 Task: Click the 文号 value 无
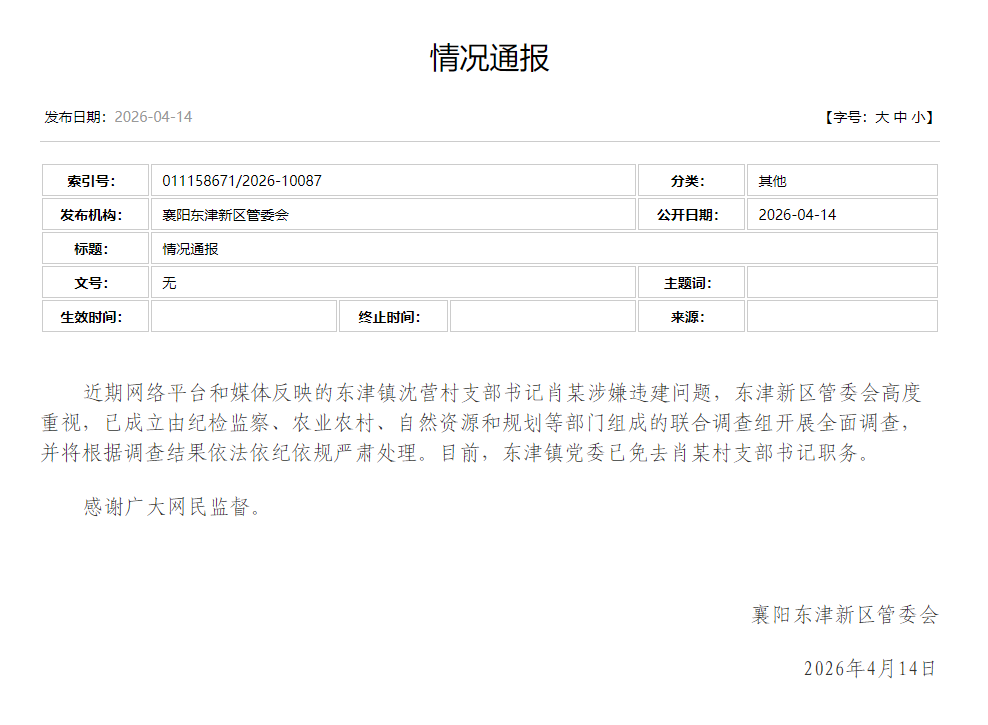click(x=170, y=283)
